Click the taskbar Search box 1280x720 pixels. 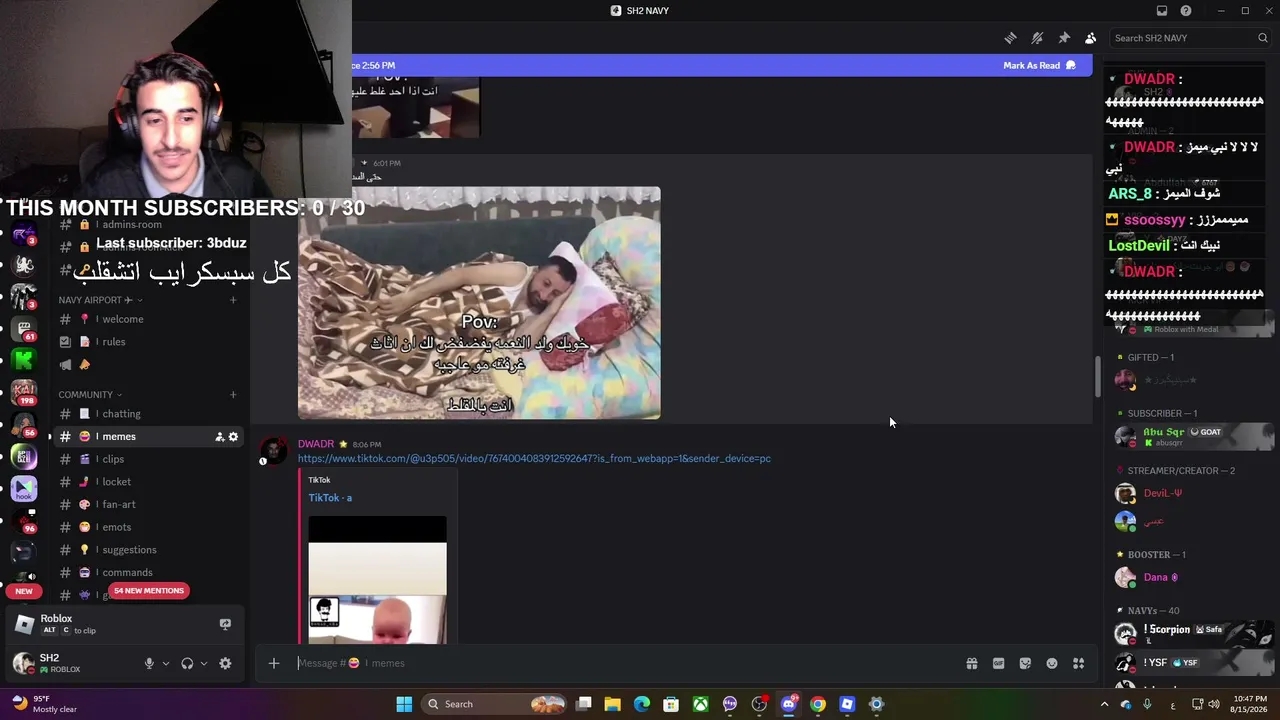(495, 704)
